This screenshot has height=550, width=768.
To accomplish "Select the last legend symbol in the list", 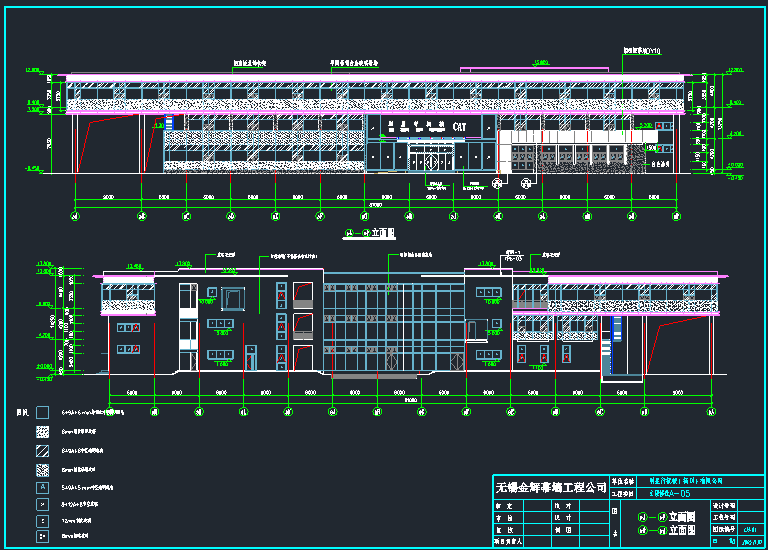I will (x=43, y=536).
